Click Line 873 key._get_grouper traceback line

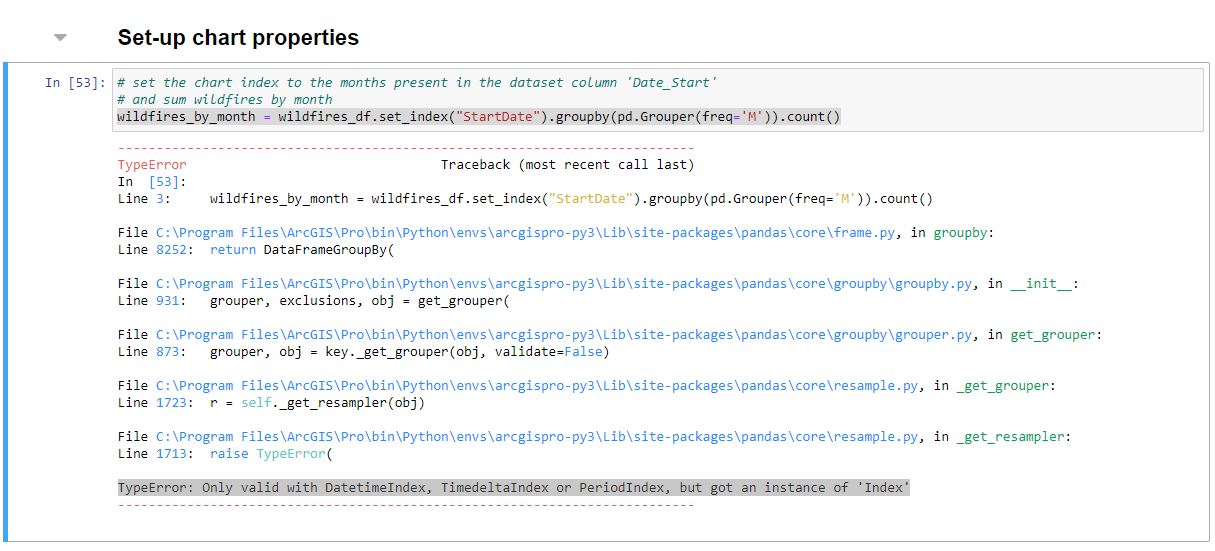pos(409,352)
